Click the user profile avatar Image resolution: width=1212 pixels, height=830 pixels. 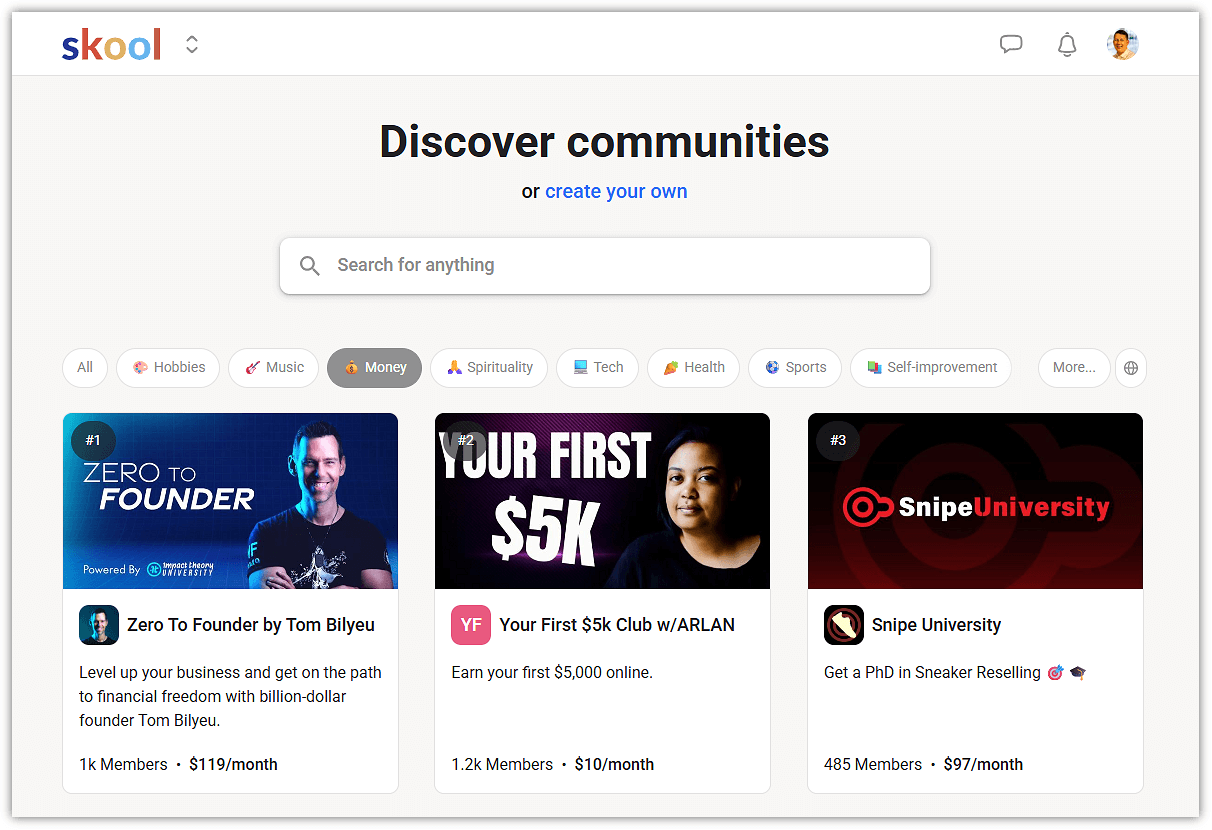point(1122,44)
